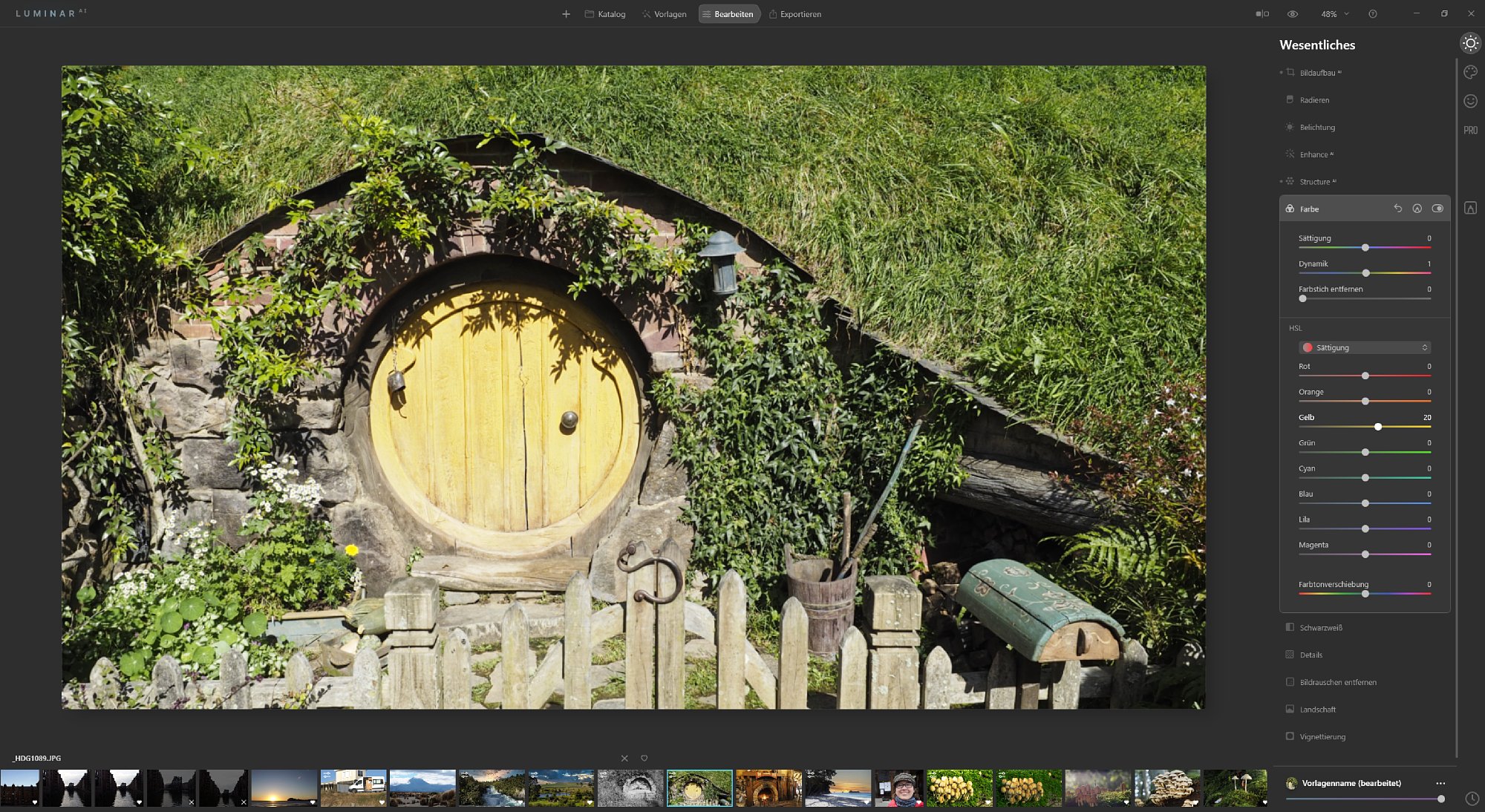Image resolution: width=1485 pixels, height=812 pixels.
Task: Click the favorite heart icon above filmstrip
Action: pyautogui.click(x=644, y=758)
